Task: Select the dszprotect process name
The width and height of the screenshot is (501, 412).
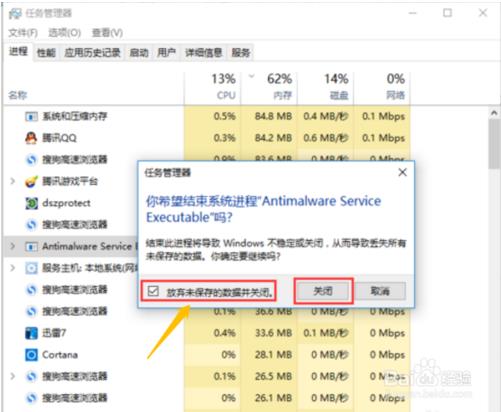Action: coord(66,203)
